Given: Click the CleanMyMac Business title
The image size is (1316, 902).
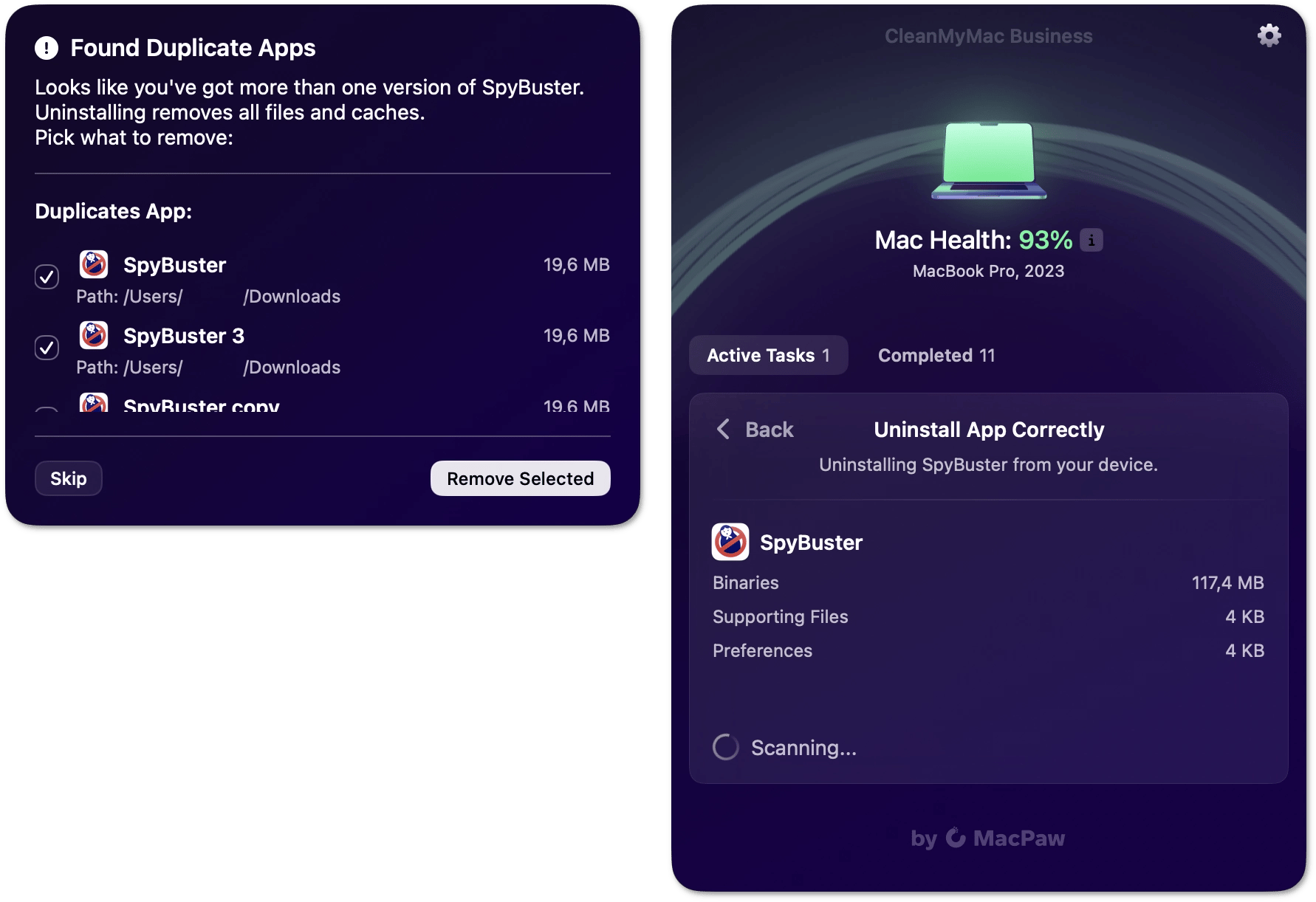Looking at the screenshot, I should point(989,35).
